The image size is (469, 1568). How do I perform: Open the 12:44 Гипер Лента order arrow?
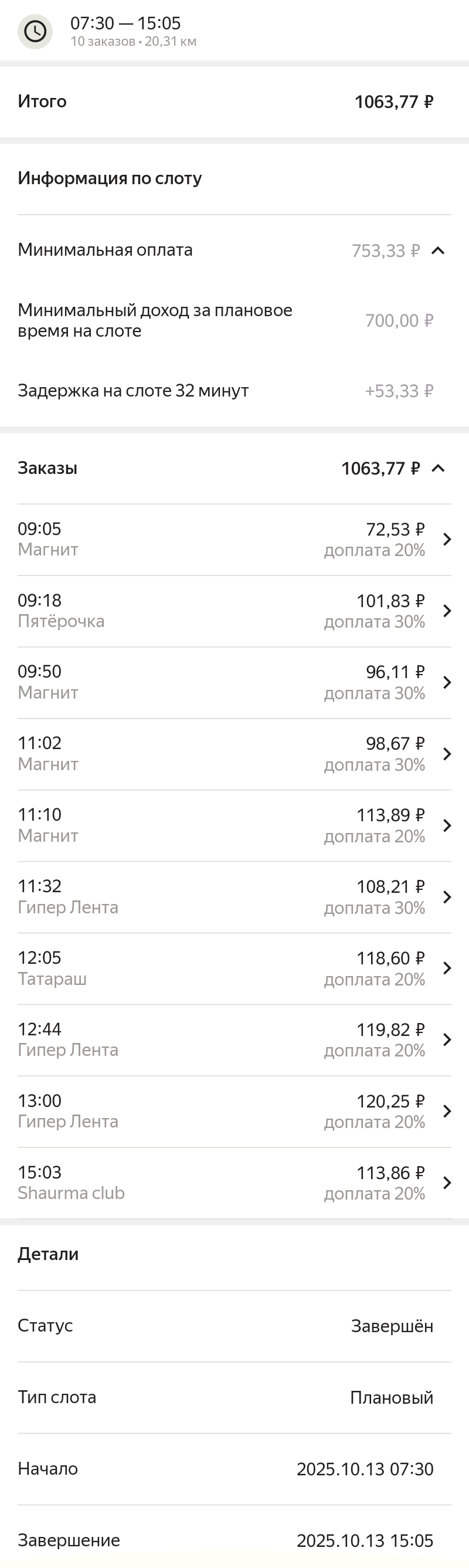pos(447,1039)
